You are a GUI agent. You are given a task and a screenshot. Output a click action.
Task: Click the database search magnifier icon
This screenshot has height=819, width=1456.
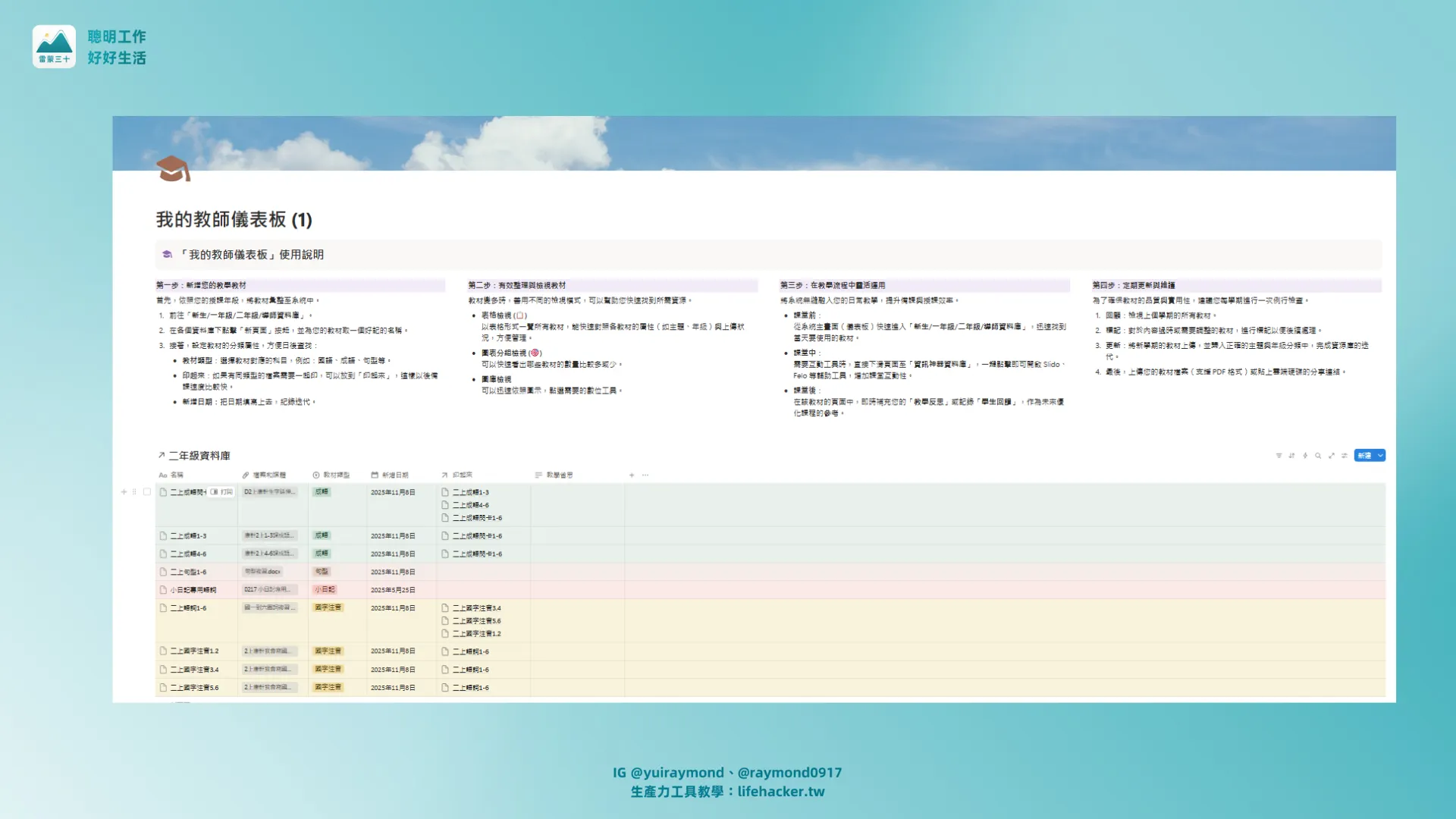click(x=1318, y=456)
